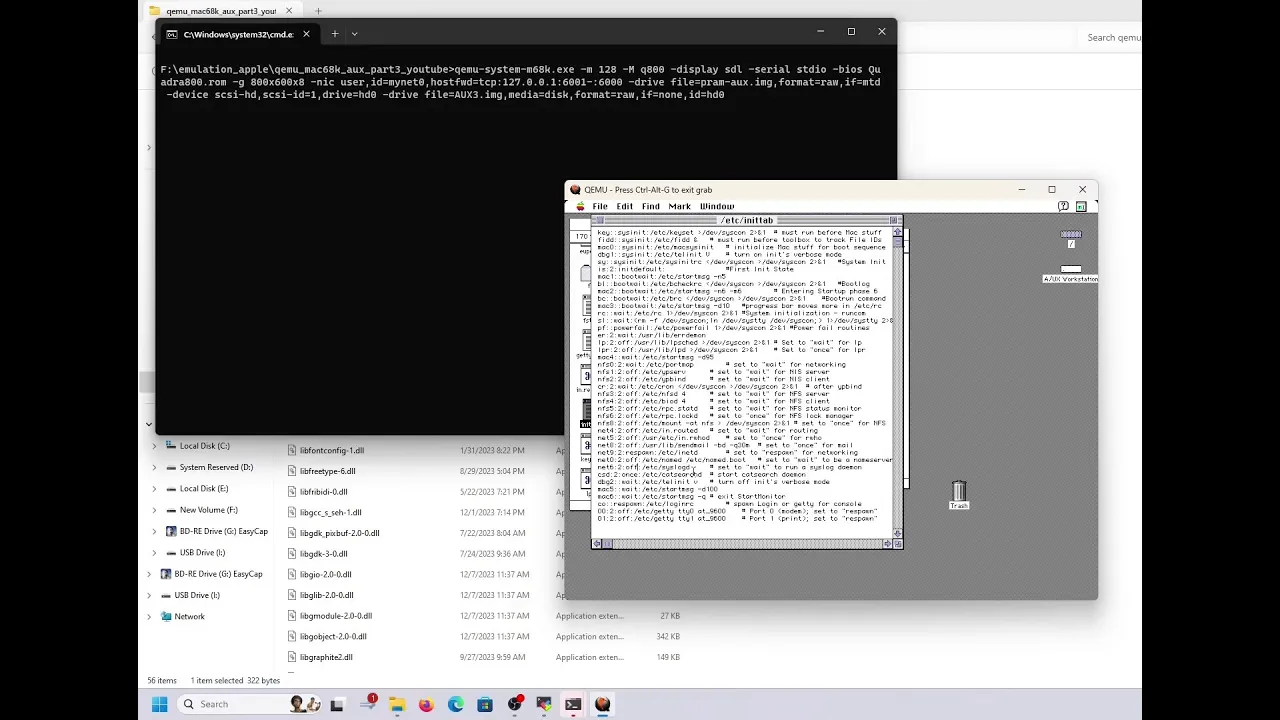Open the application switcher icon in the A/UX menu bar

click(x=1081, y=206)
